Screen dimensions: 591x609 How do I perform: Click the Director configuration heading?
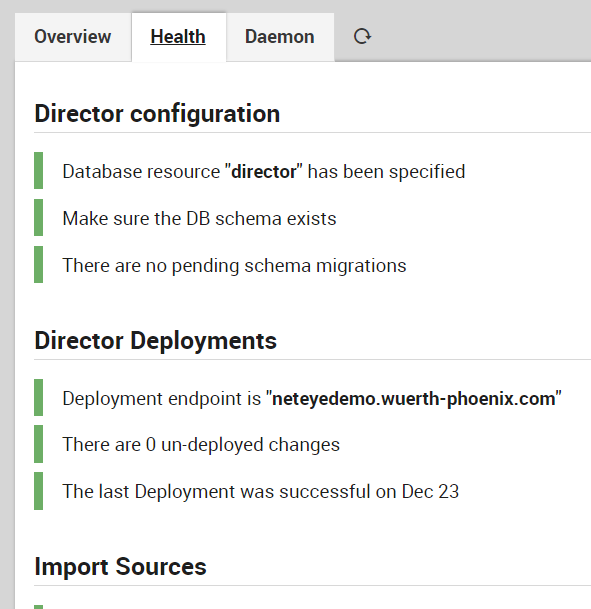[157, 114]
